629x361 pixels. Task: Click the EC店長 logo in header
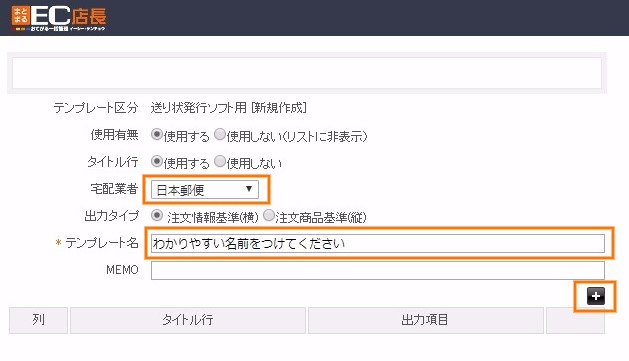click(59, 18)
